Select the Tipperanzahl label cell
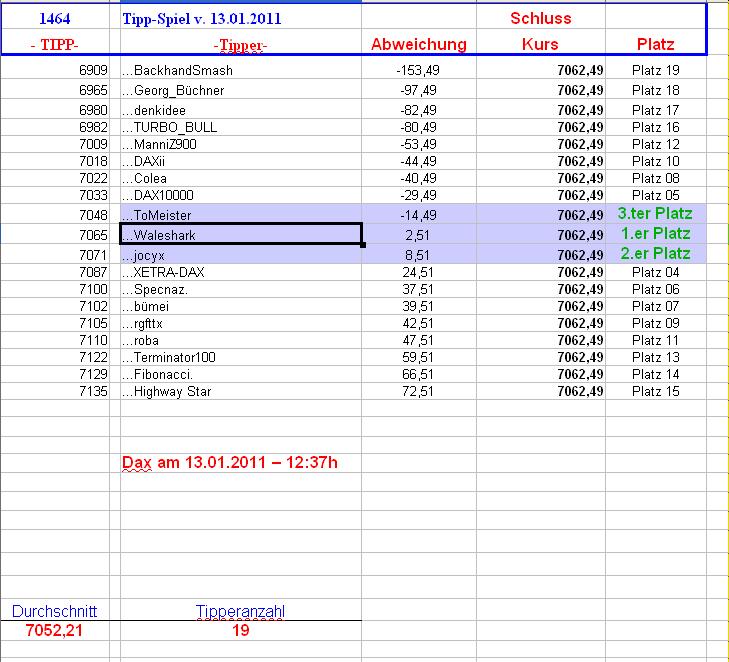The image size is (729, 662). pos(240,611)
